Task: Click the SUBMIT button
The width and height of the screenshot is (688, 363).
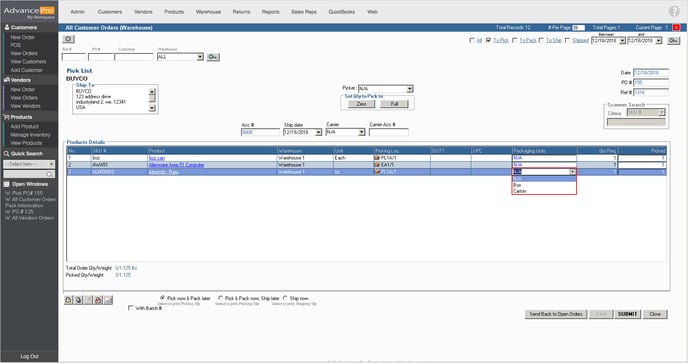Action: point(627,314)
